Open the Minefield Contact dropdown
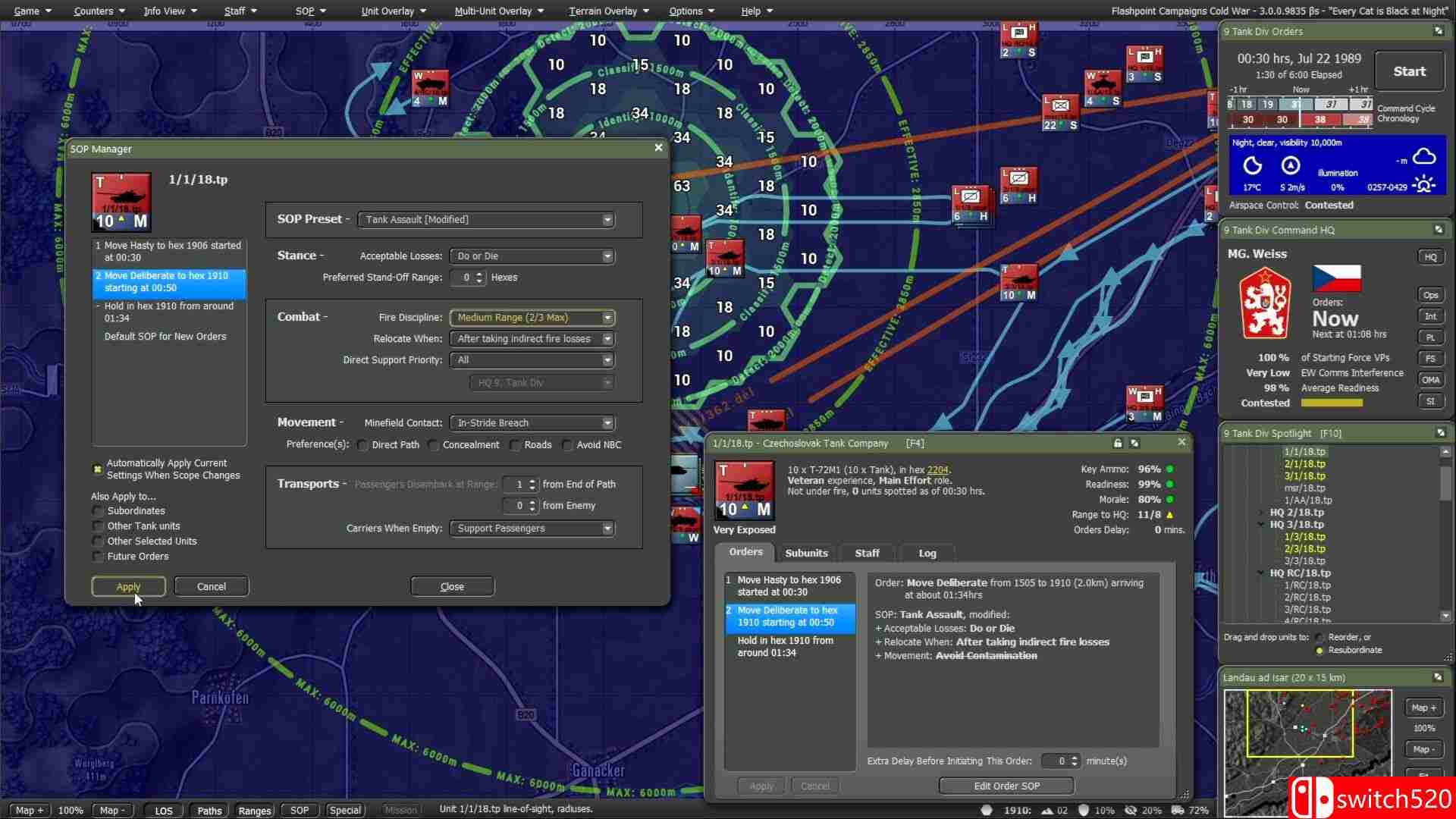 (x=607, y=422)
